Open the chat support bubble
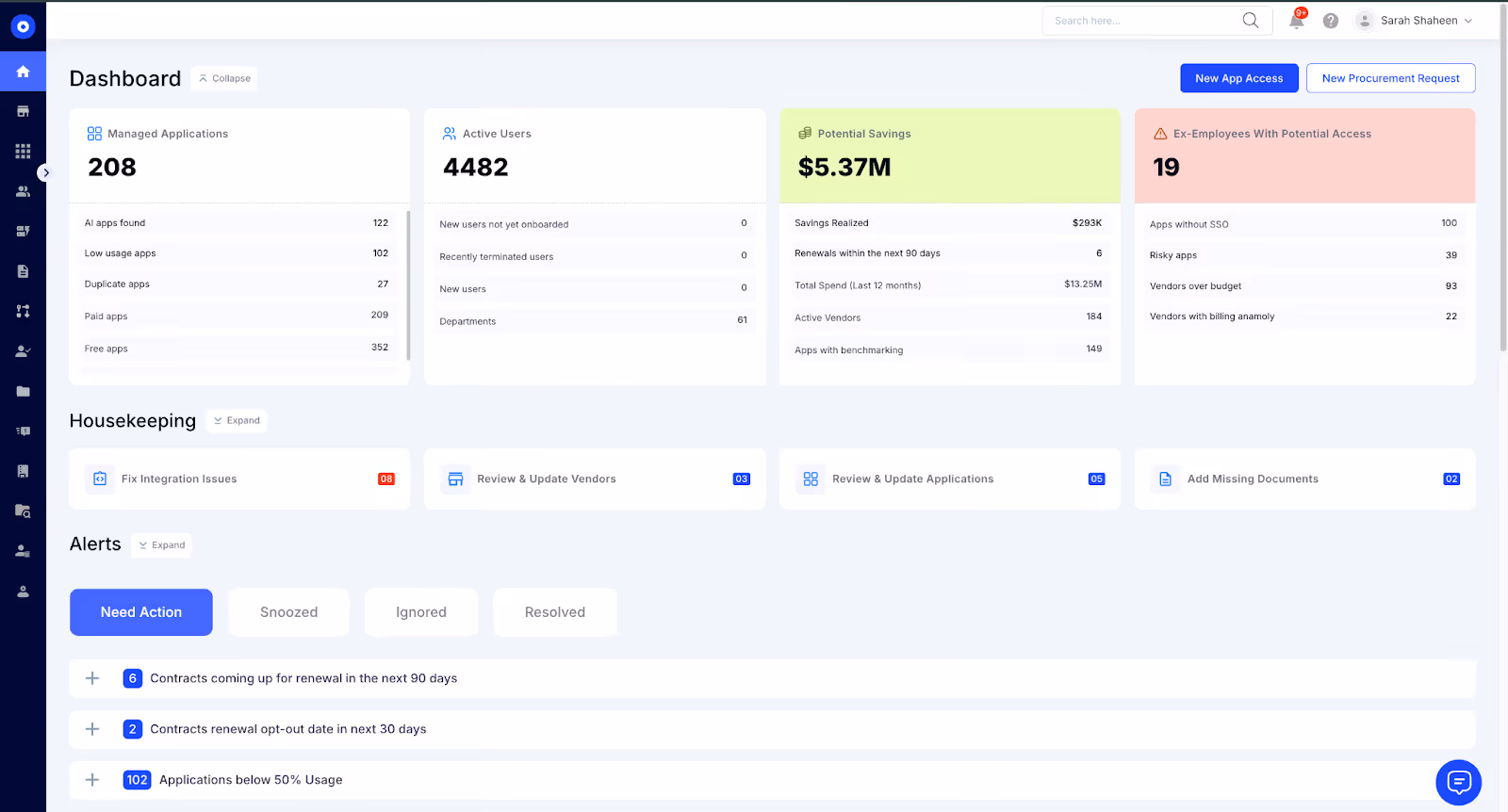This screenshot has height=812, width=1508. [1459, 782]
